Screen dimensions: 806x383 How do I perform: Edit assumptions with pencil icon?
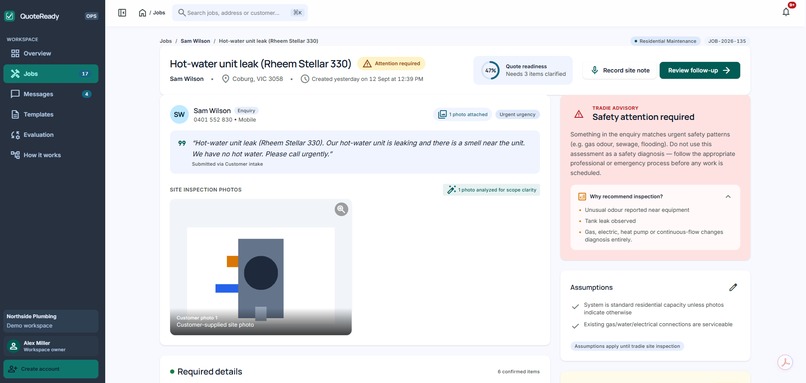pos(733,287)
